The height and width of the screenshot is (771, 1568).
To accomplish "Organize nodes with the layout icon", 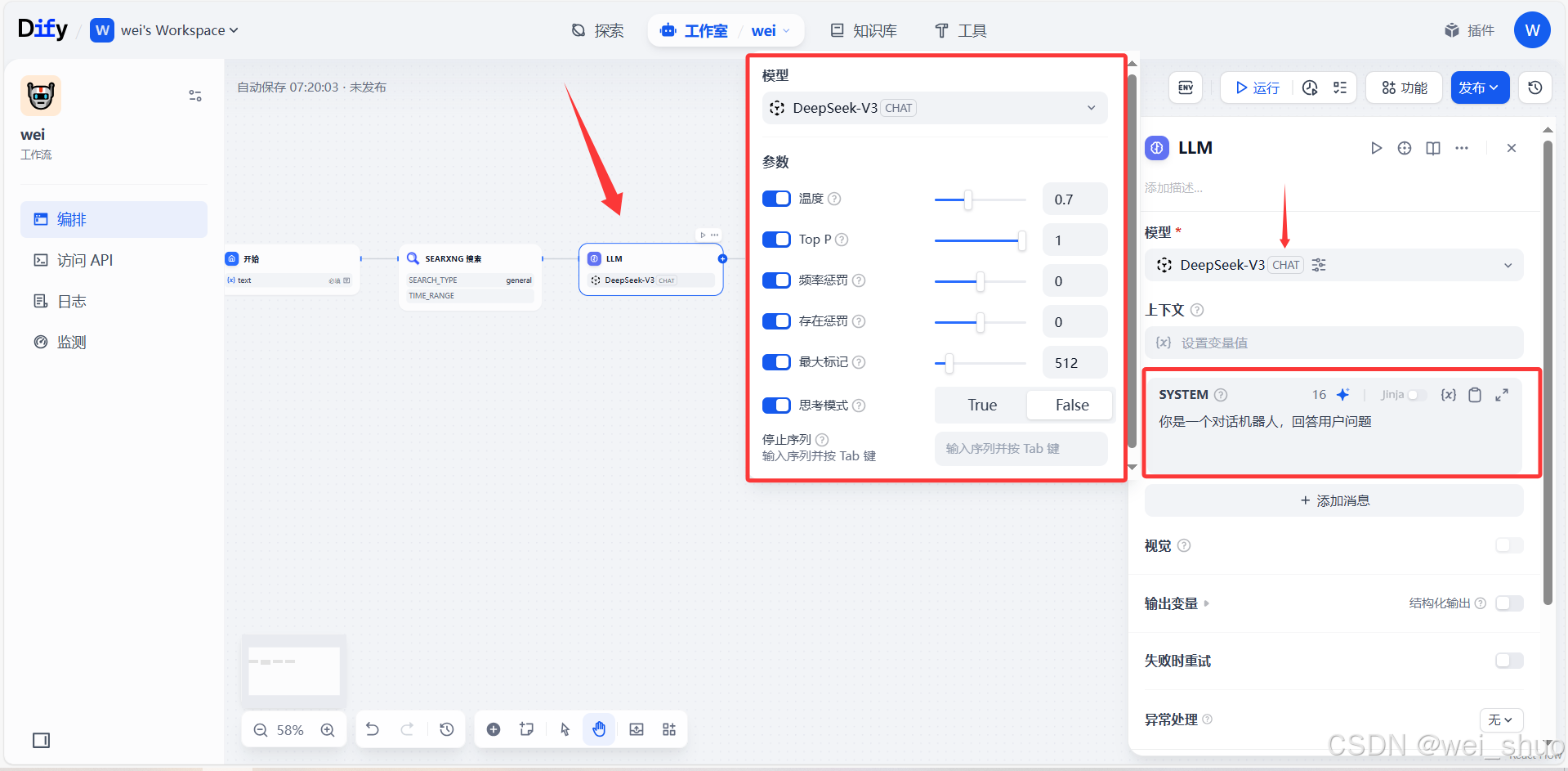I will pyautogui.click(x=669, y=729).
